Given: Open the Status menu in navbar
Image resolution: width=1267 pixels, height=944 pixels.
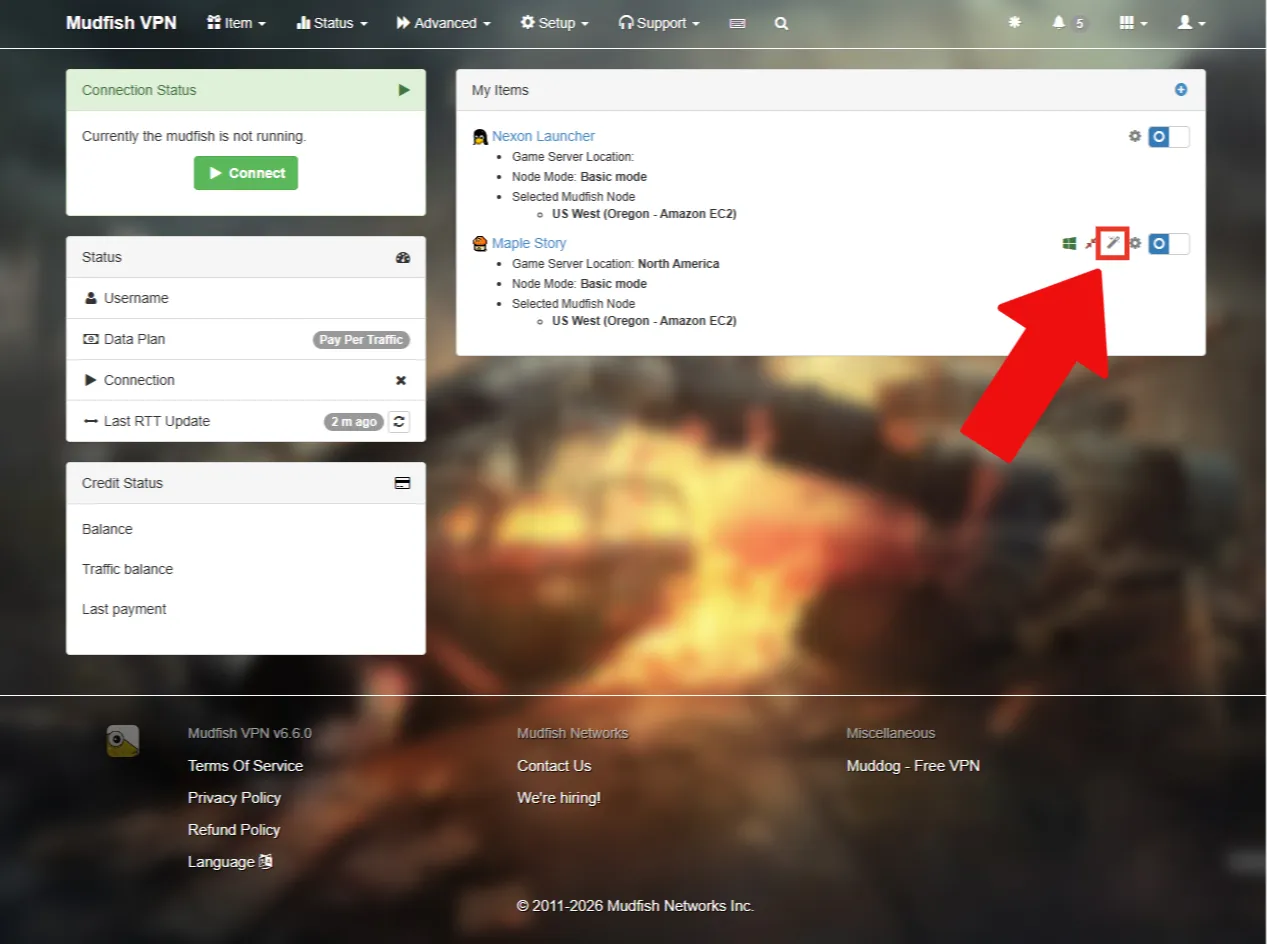Looking at the screenshot, I should pos(332,23).
